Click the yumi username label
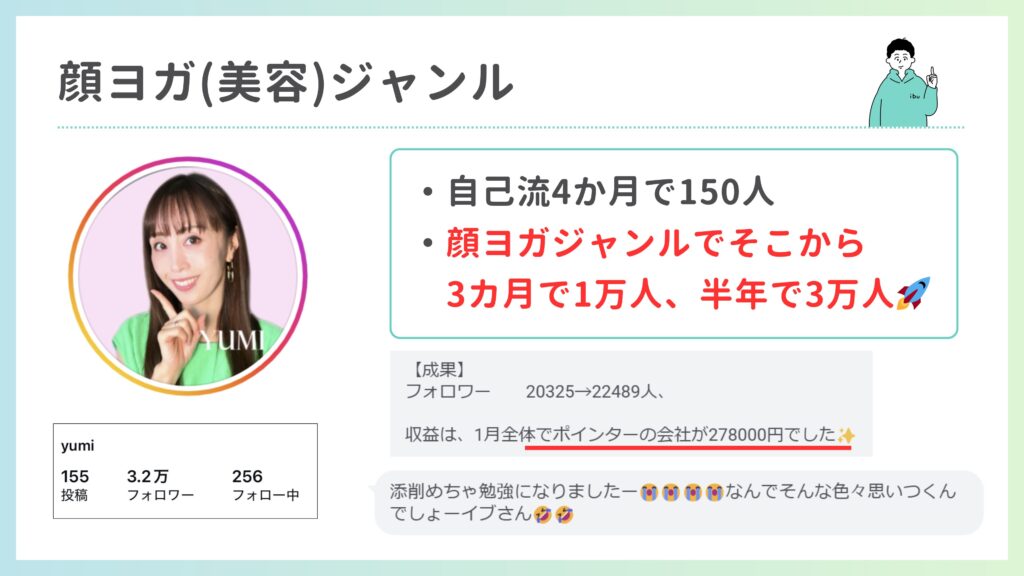 (x=77, y=446)
